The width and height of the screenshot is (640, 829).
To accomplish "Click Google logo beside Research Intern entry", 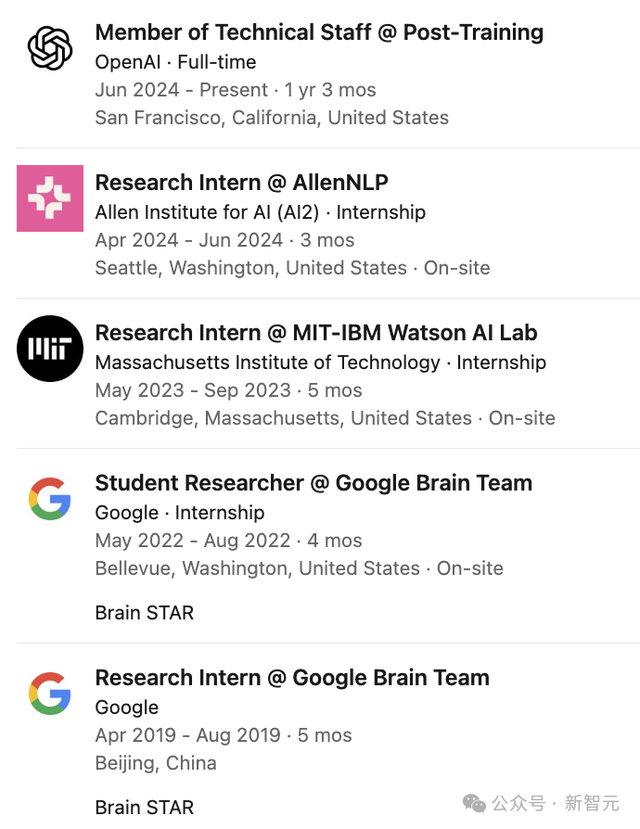I will 50,694.
